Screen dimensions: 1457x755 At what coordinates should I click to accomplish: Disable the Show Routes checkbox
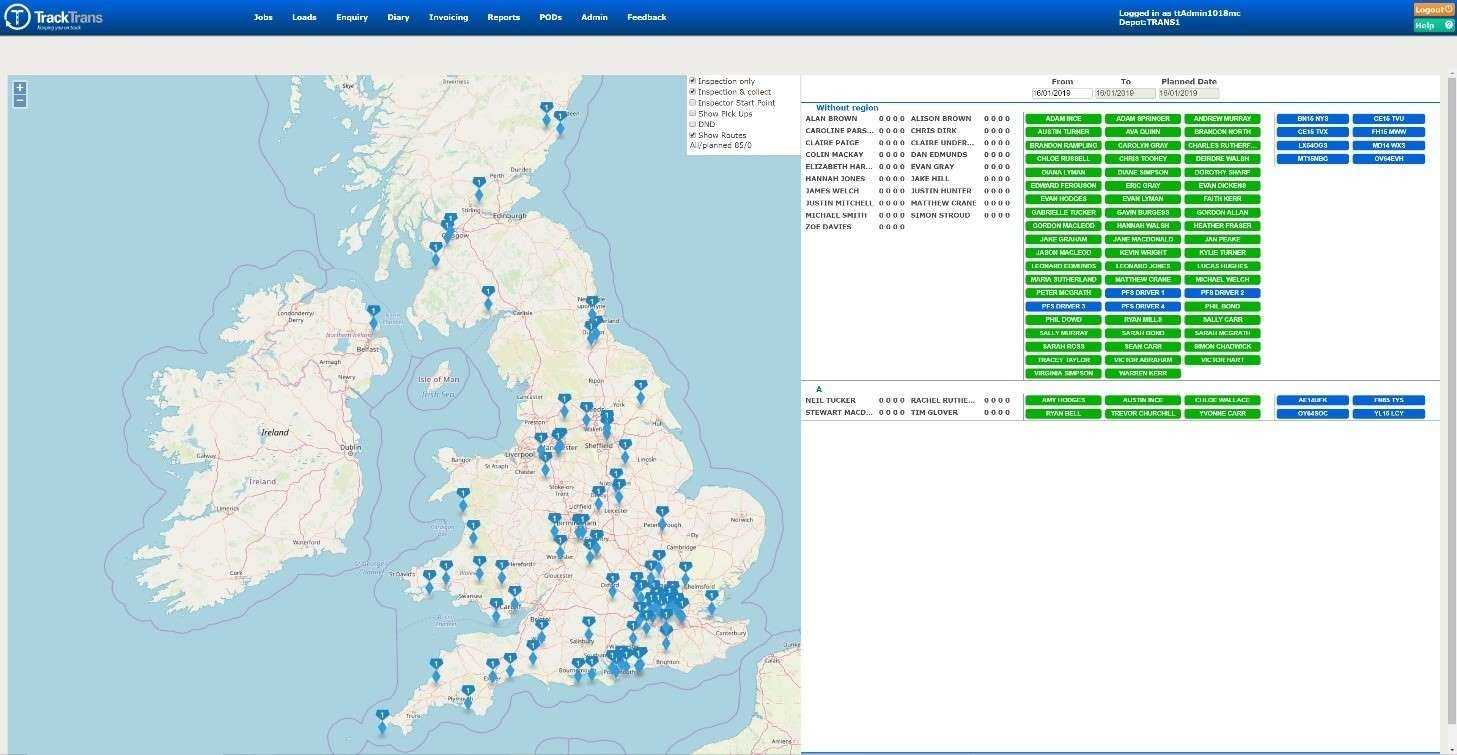coord(692,135)
